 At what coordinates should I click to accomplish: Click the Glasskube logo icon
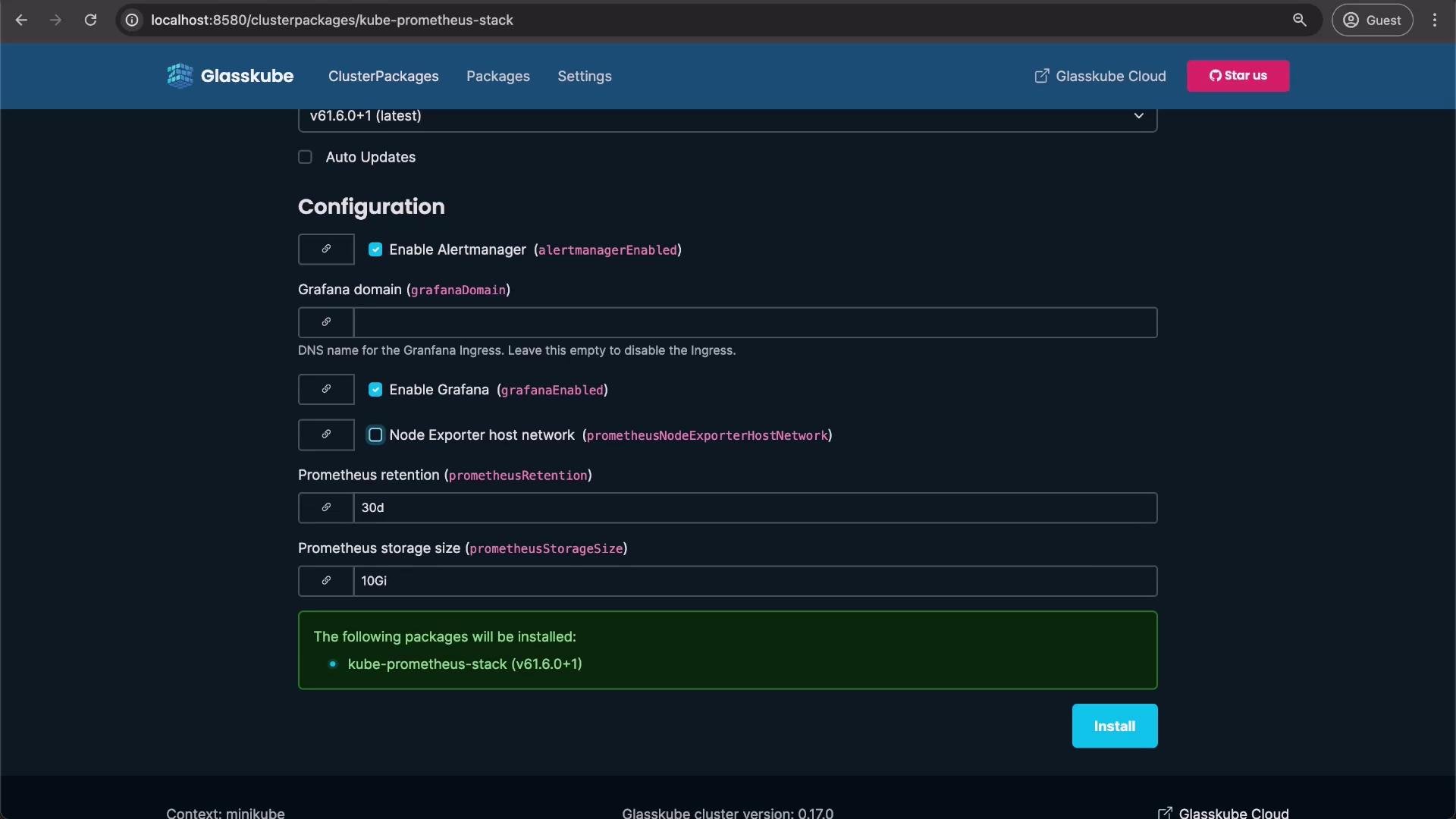(180, 76)
